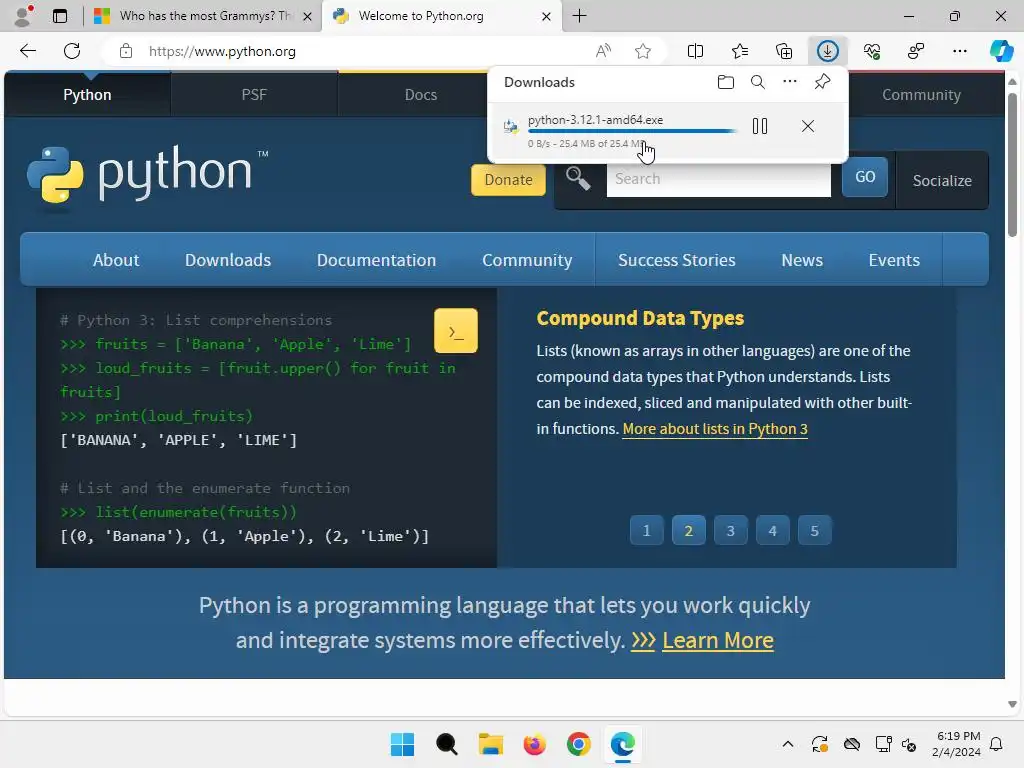Click the Donate button
The height and width of the screenshot is (768, 1024).
[508, 180]
